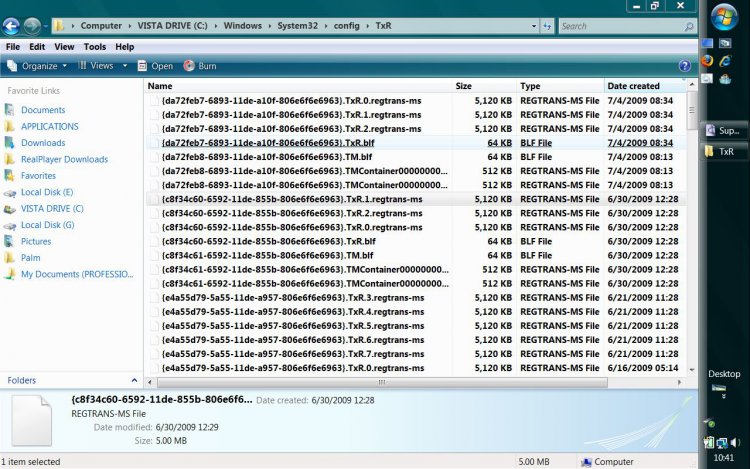Image resolution: width=750 pixels, height=469 pixels.
Task: Click the Show Desktop quick launch icon
Action: click(x=707, y=43)
